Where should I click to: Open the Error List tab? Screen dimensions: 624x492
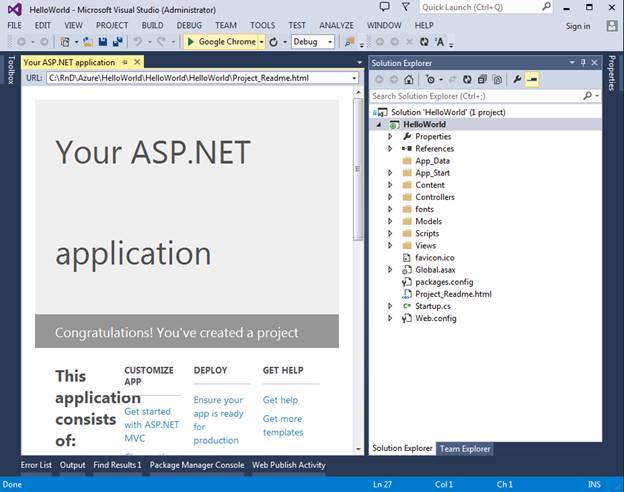(x=36, y=465)
